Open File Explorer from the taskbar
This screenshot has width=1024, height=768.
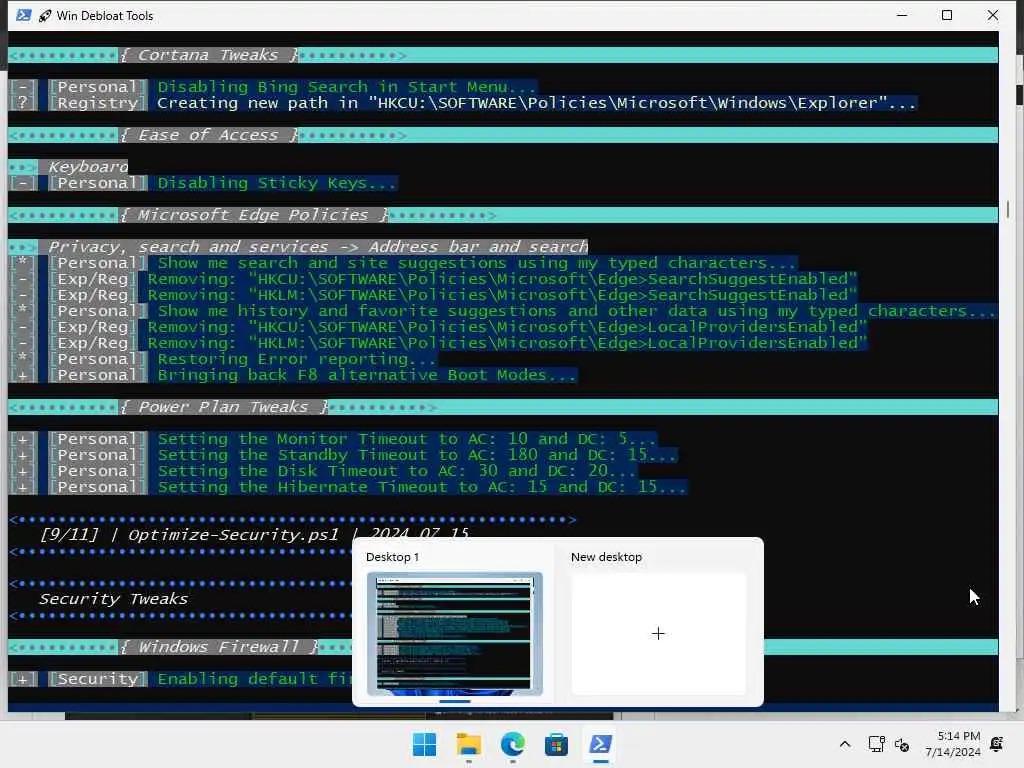coord(468,744)
